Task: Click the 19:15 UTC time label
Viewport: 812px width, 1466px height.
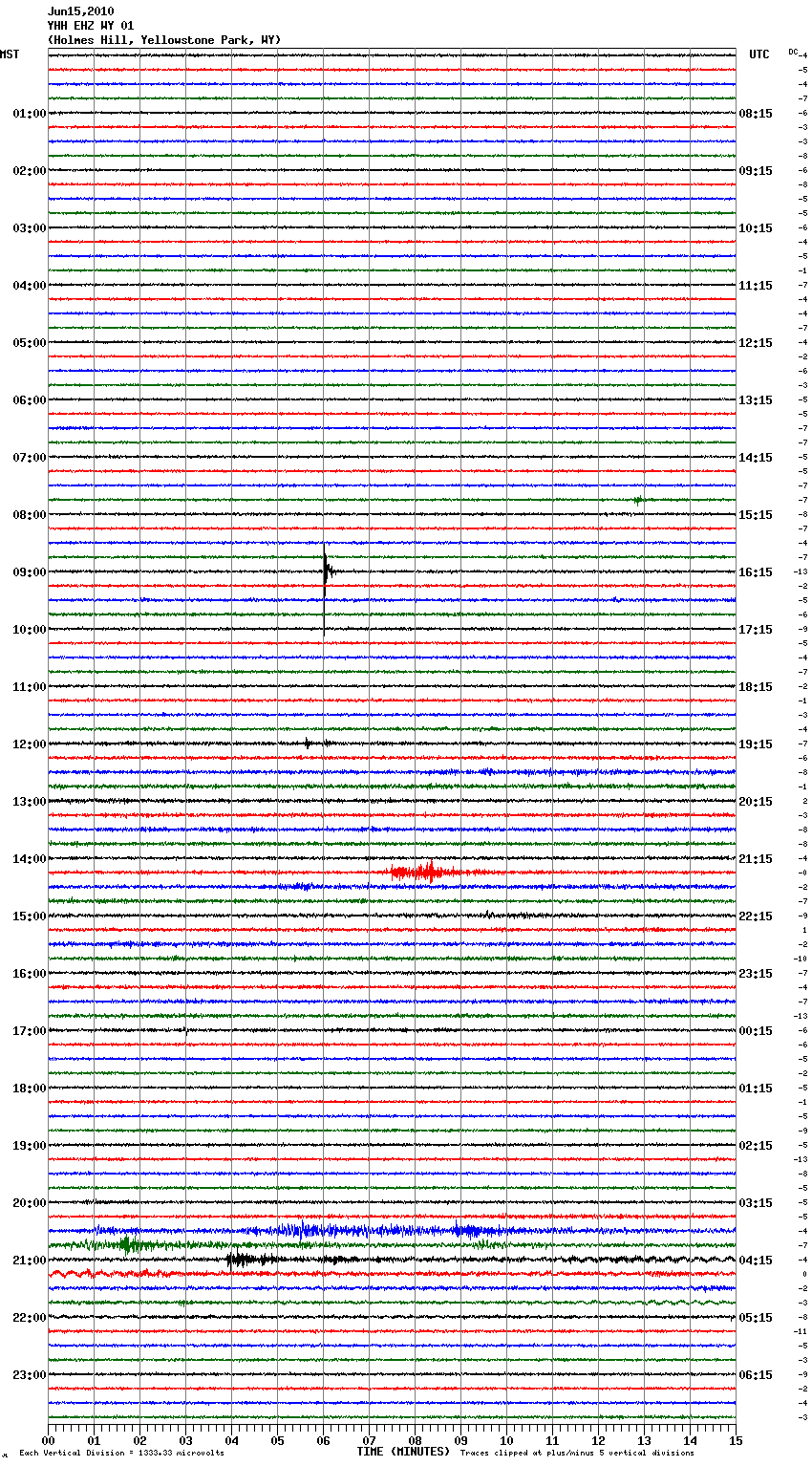Action: coord(756,744)
